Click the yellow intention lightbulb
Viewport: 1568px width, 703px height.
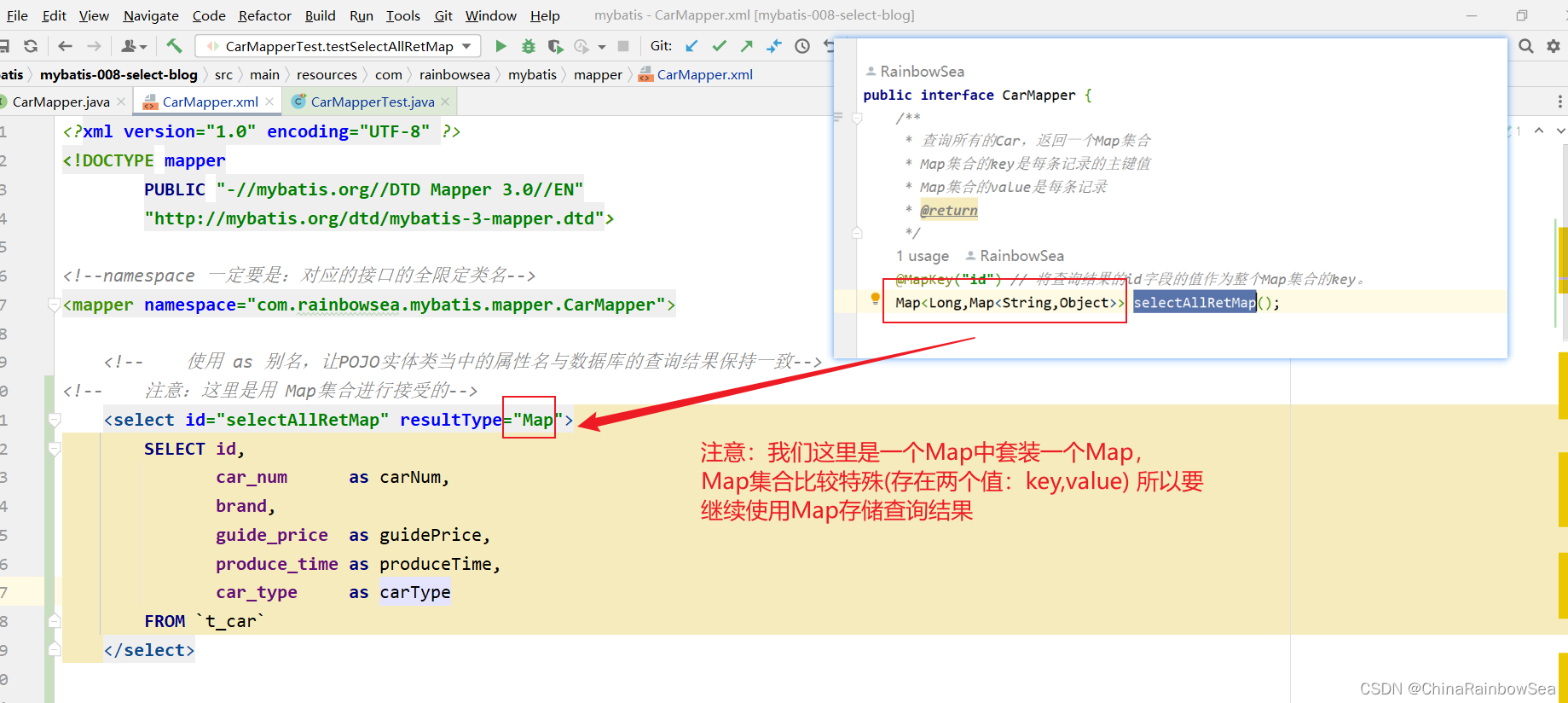(x=875, y=298)
